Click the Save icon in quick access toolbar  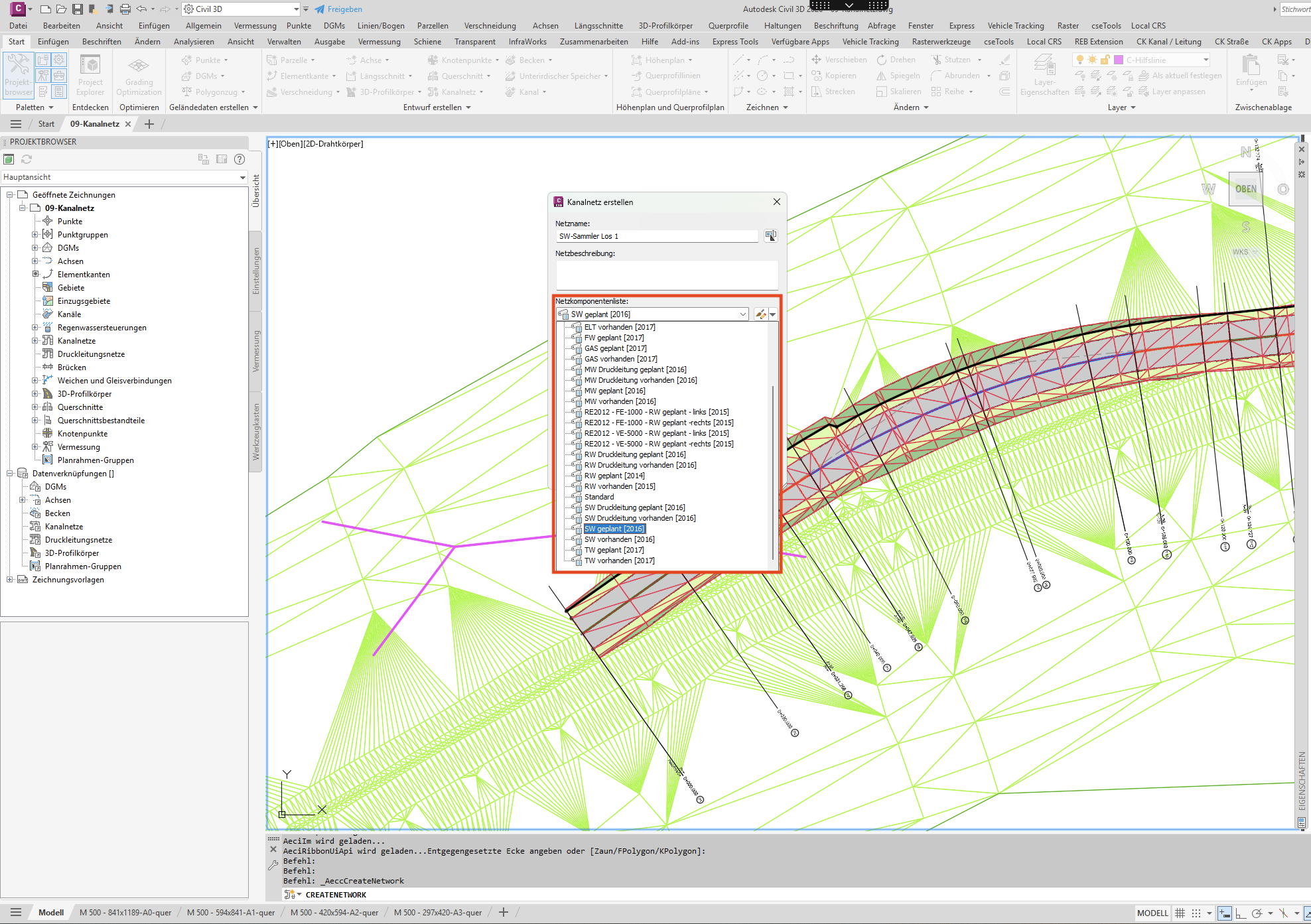[78, 9]
